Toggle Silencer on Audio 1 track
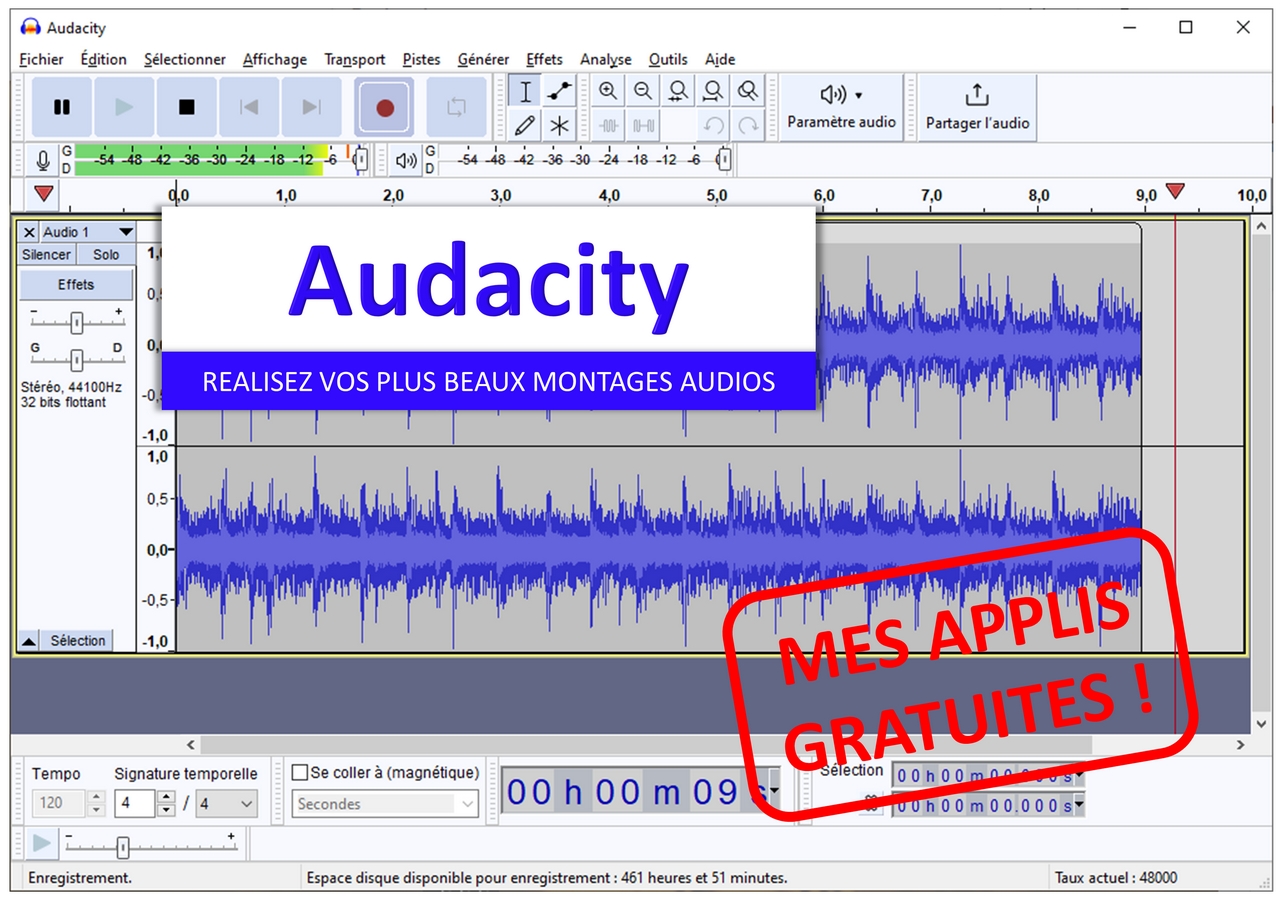1284x900 pixels. 47,255
